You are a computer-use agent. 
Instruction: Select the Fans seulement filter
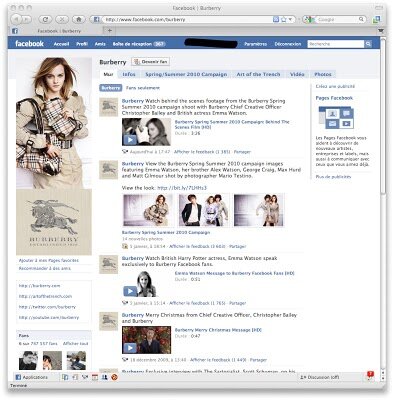[x=143, y=88]
